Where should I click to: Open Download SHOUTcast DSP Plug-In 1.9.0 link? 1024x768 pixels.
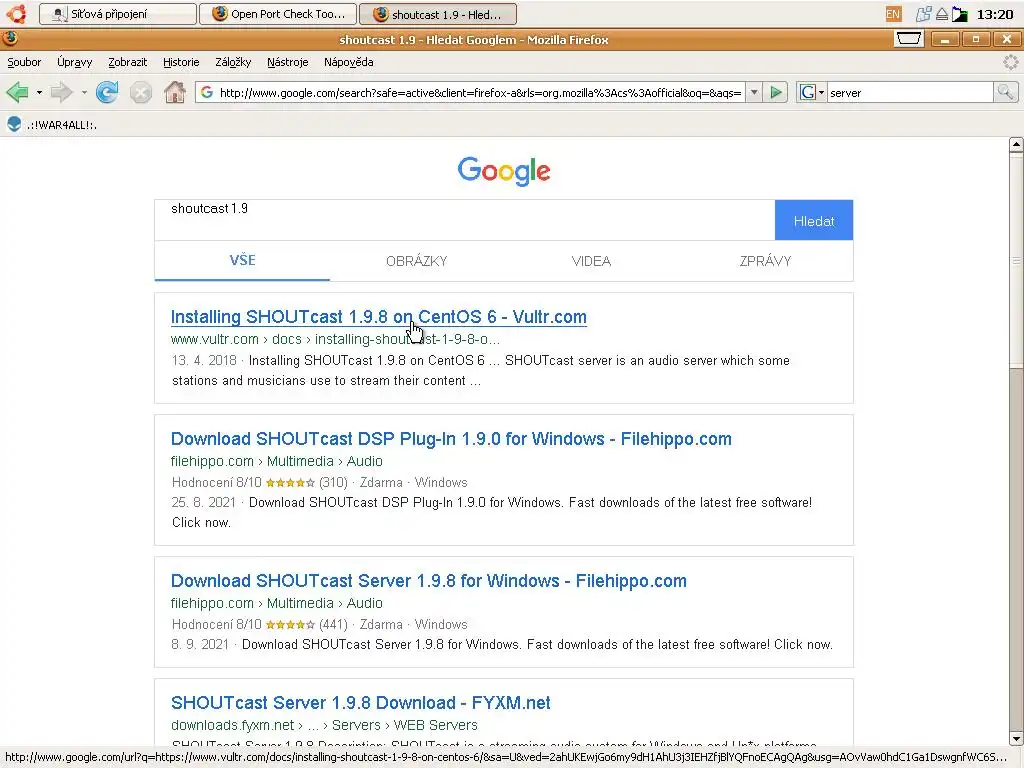pyautogui.click(x=451, y=439)
